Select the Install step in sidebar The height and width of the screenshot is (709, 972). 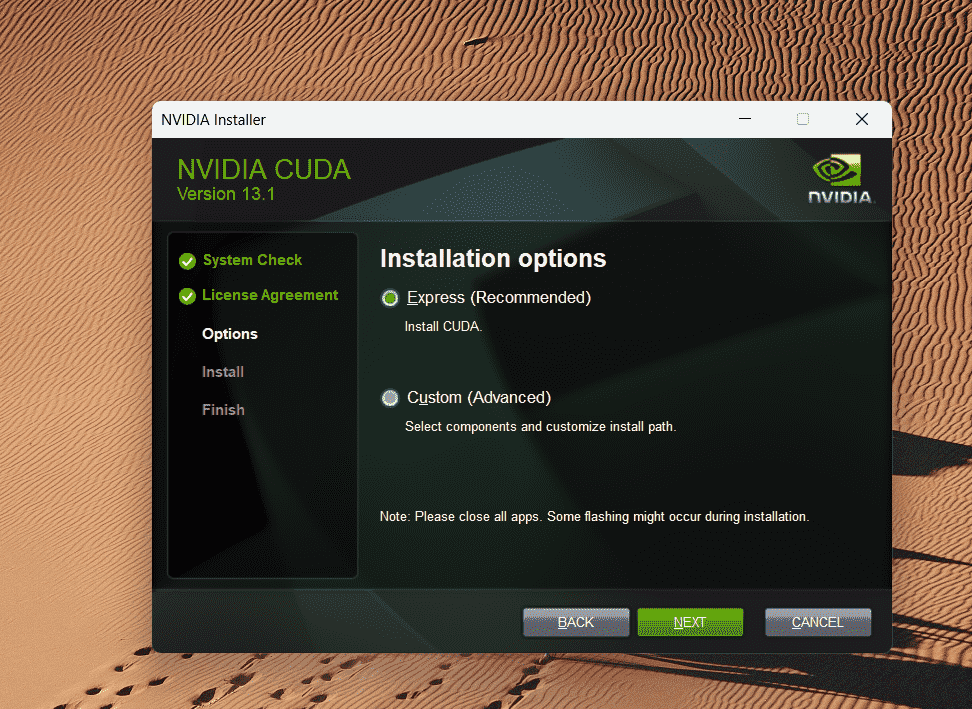[223, 372]
